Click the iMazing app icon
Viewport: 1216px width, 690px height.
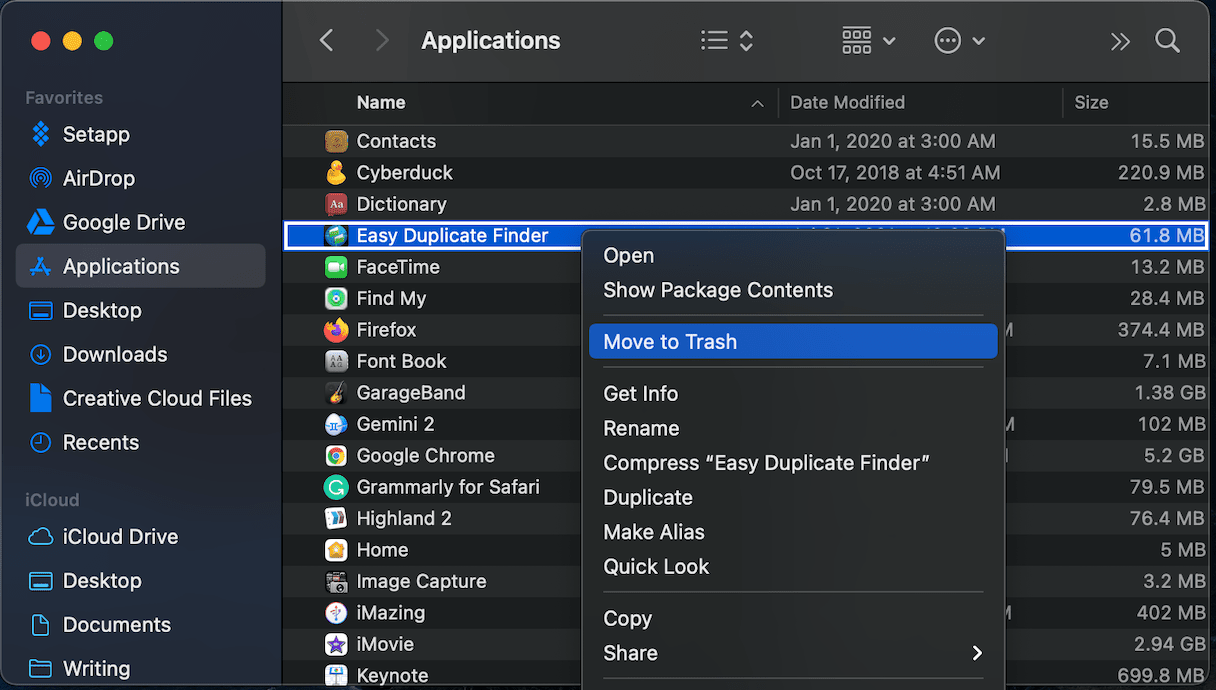[x=336, y=613]
